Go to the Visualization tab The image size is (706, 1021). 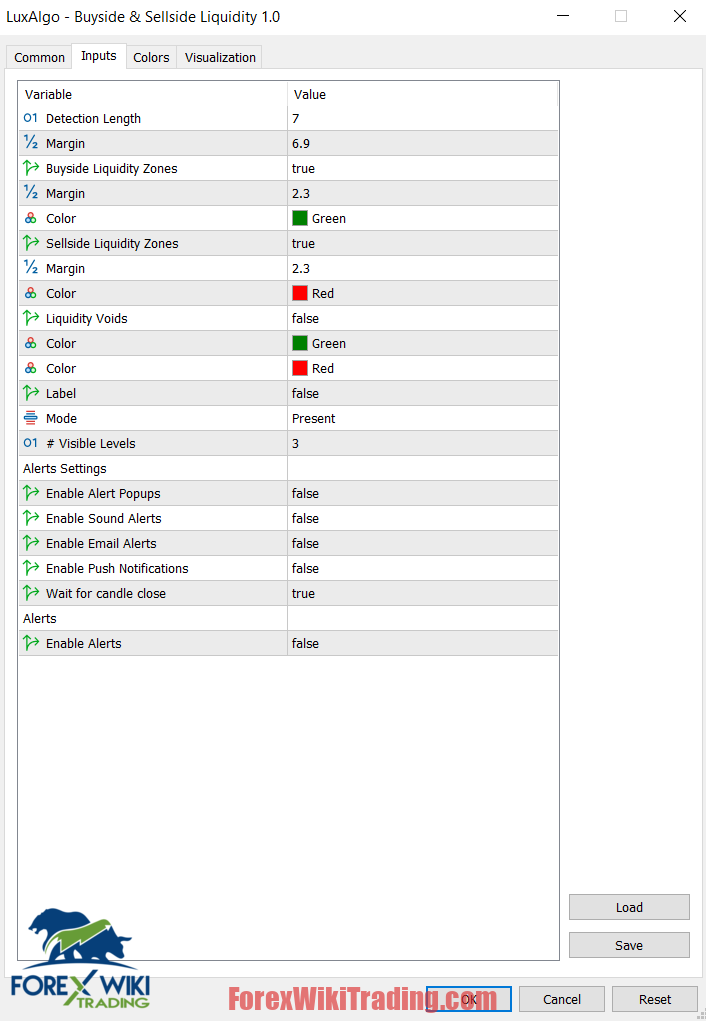(x=220, y=57)
